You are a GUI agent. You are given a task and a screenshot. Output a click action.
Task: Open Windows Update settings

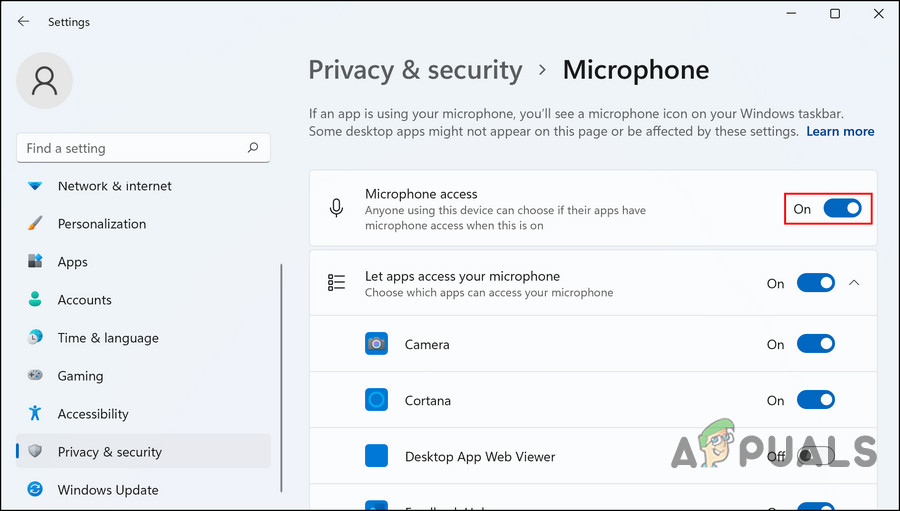tap(108, 490)
